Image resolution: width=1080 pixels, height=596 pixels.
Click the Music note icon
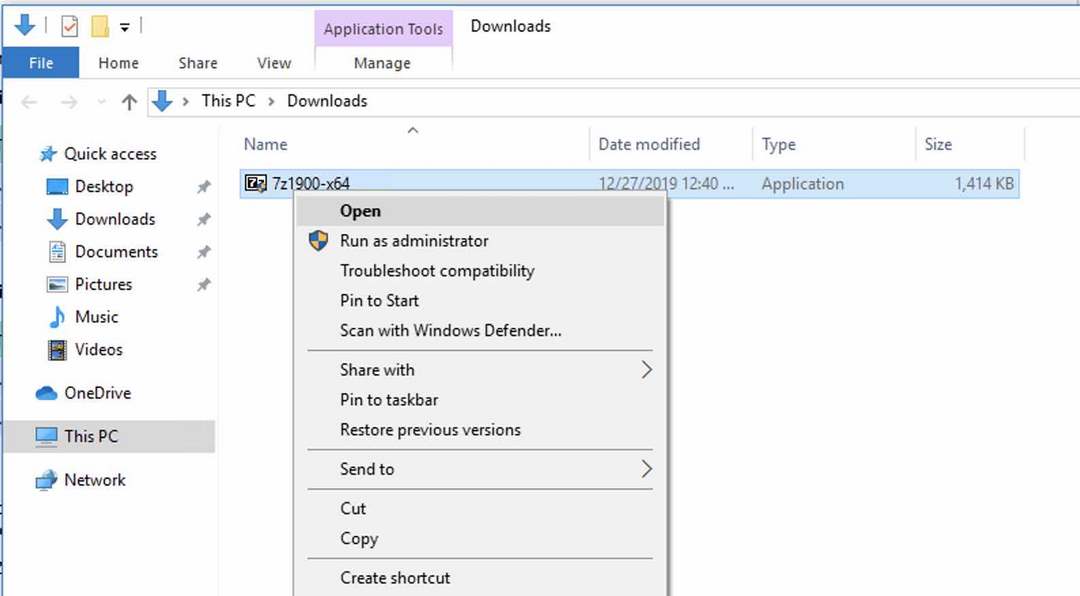click(x=57, y=317)
